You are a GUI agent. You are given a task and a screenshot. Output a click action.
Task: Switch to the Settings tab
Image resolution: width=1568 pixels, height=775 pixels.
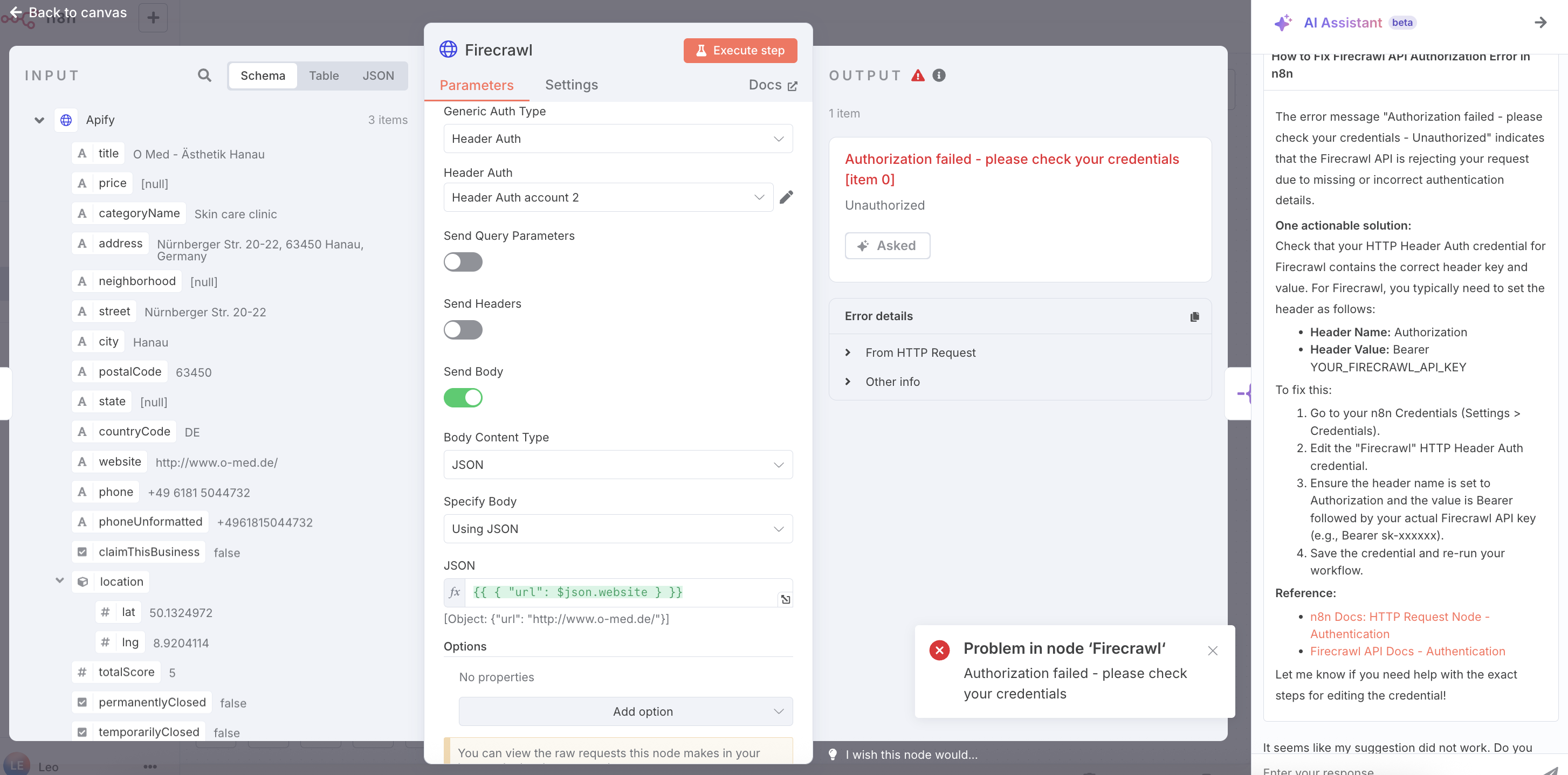coord(571,85)
